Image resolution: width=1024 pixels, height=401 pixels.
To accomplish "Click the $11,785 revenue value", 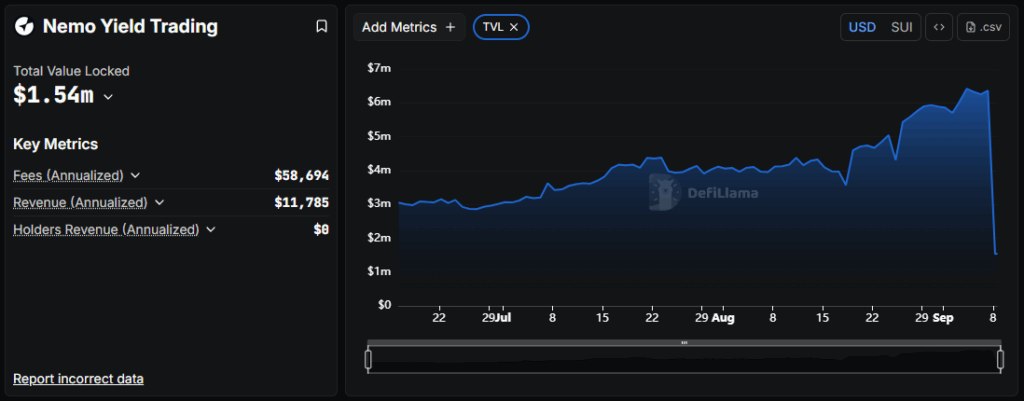I will 302,202.
